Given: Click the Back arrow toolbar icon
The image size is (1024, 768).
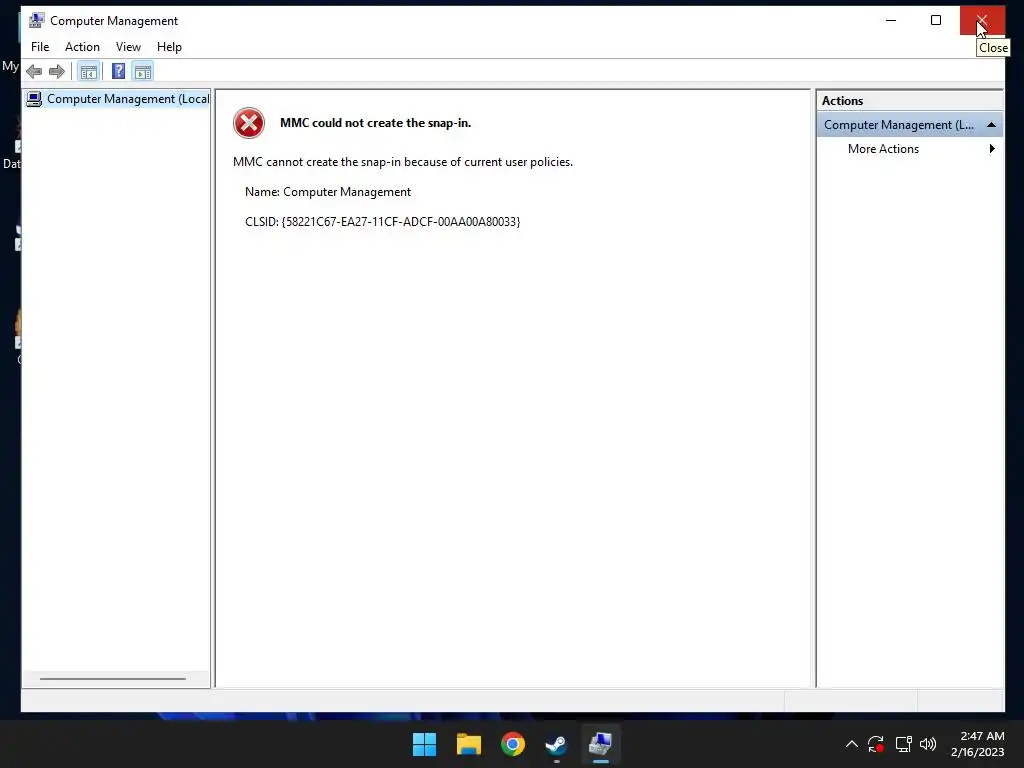Looking at the screenshot, I should point(34,71).
